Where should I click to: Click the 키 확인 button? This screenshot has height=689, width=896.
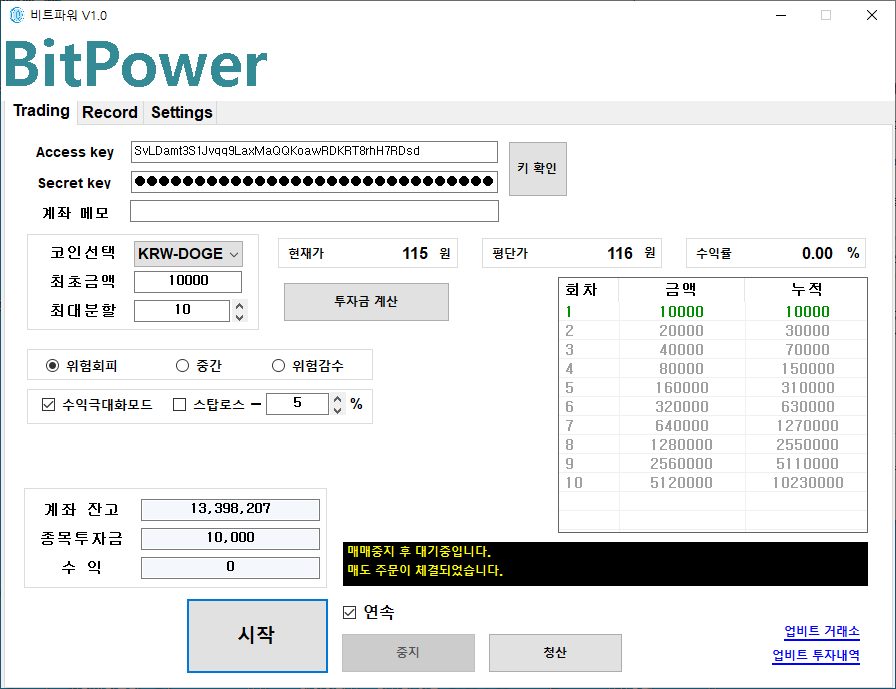click(x=537, y=169)
